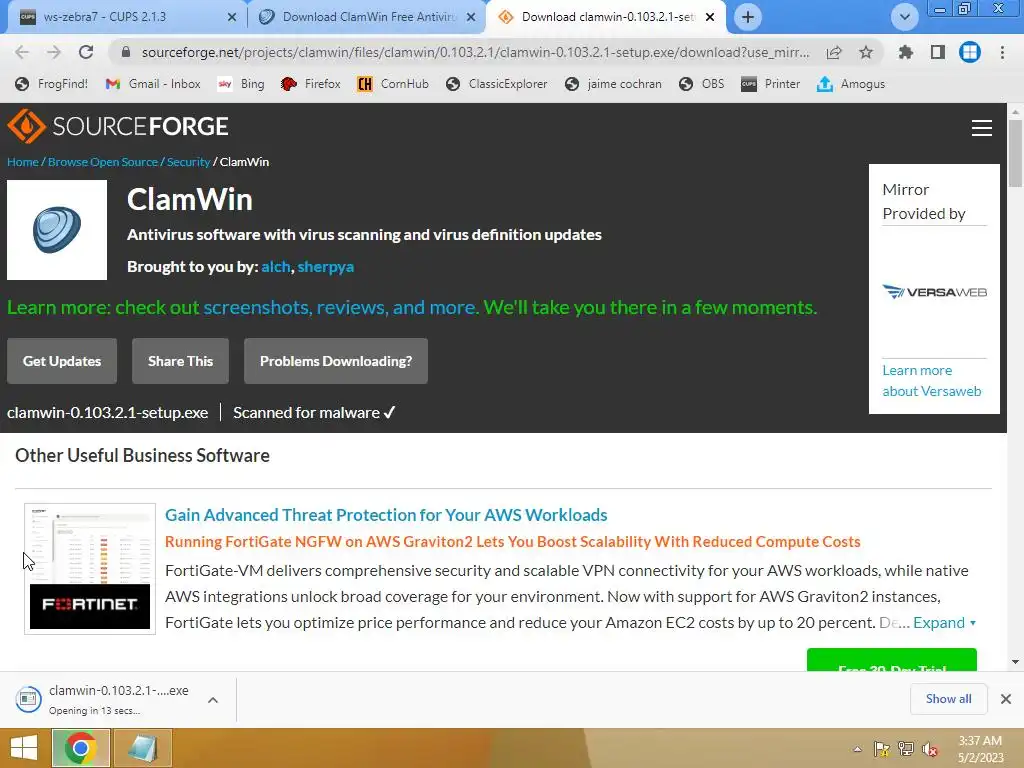
Task: Click the Share This button
Action: (180, 361)
